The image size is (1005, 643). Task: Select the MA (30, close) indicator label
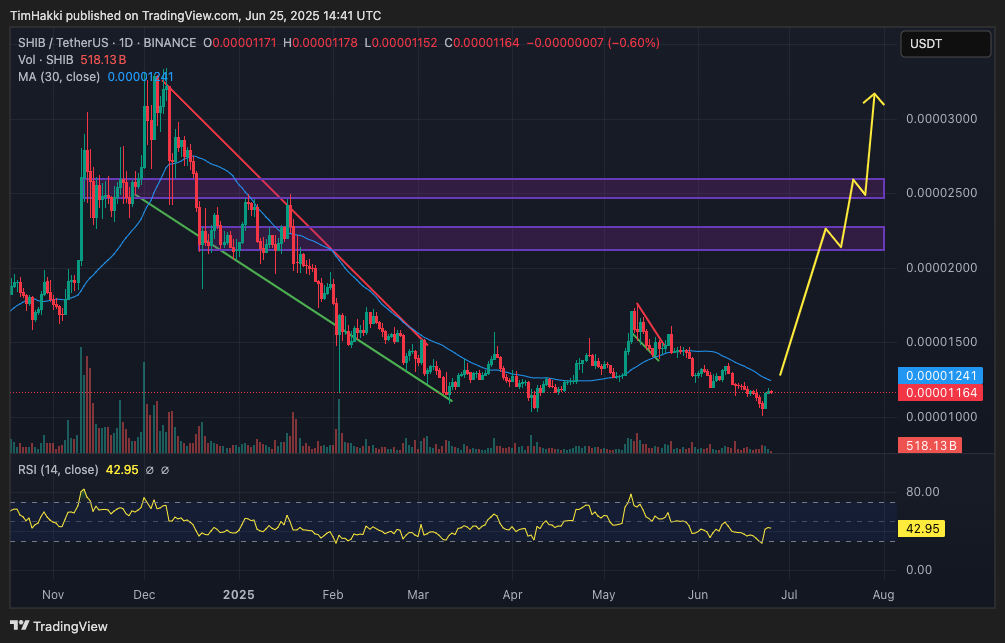(59, 76)
